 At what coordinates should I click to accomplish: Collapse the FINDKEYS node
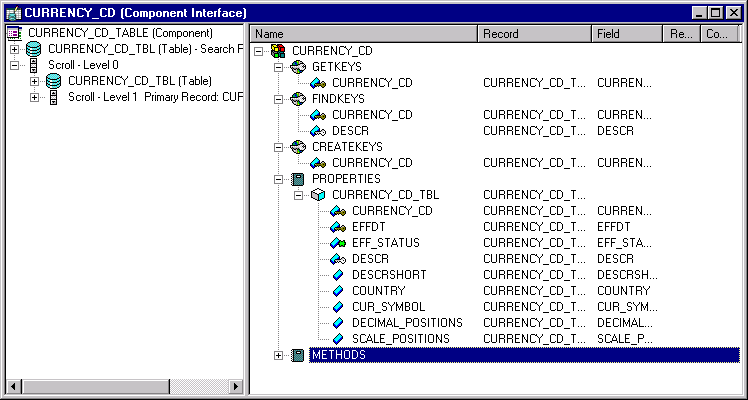[278, 99]
